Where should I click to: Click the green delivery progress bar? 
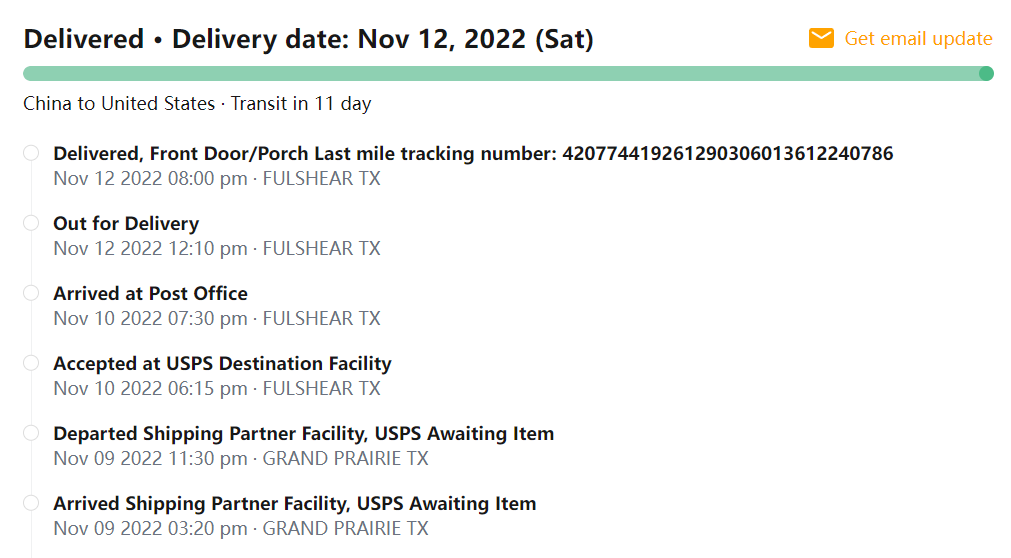[500, 73]
